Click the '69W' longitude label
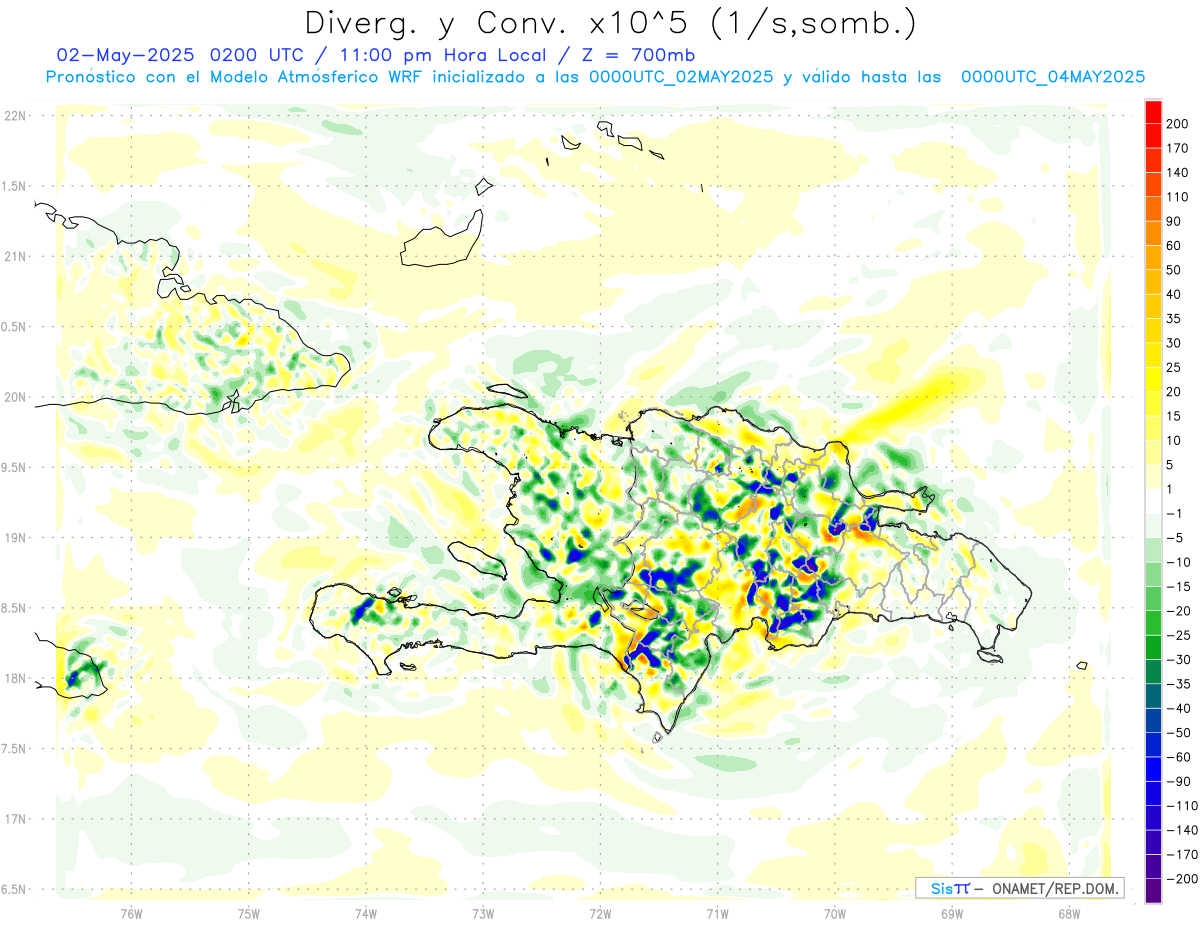 point(952,913)
